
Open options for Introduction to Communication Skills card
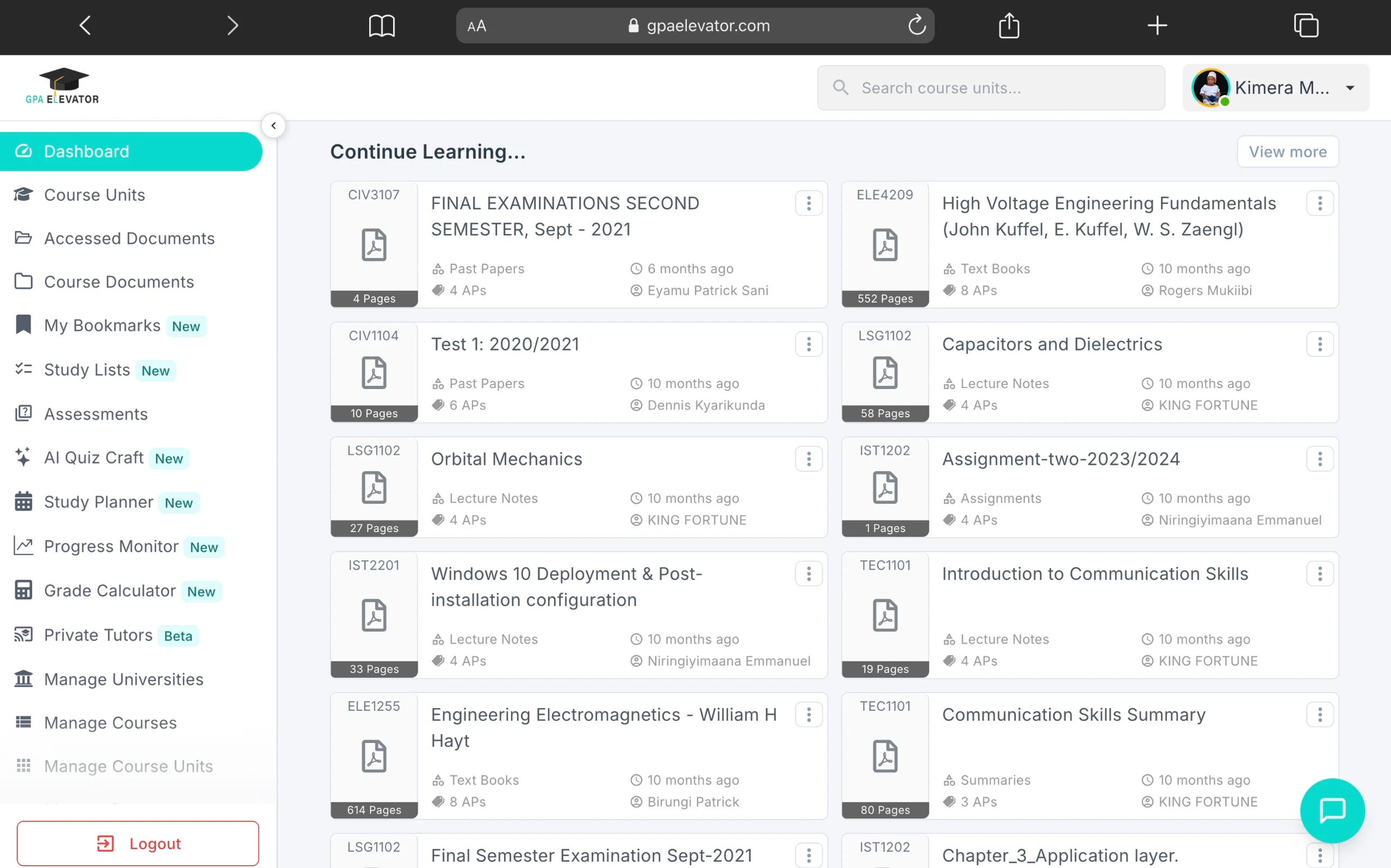pos(1320,573)
